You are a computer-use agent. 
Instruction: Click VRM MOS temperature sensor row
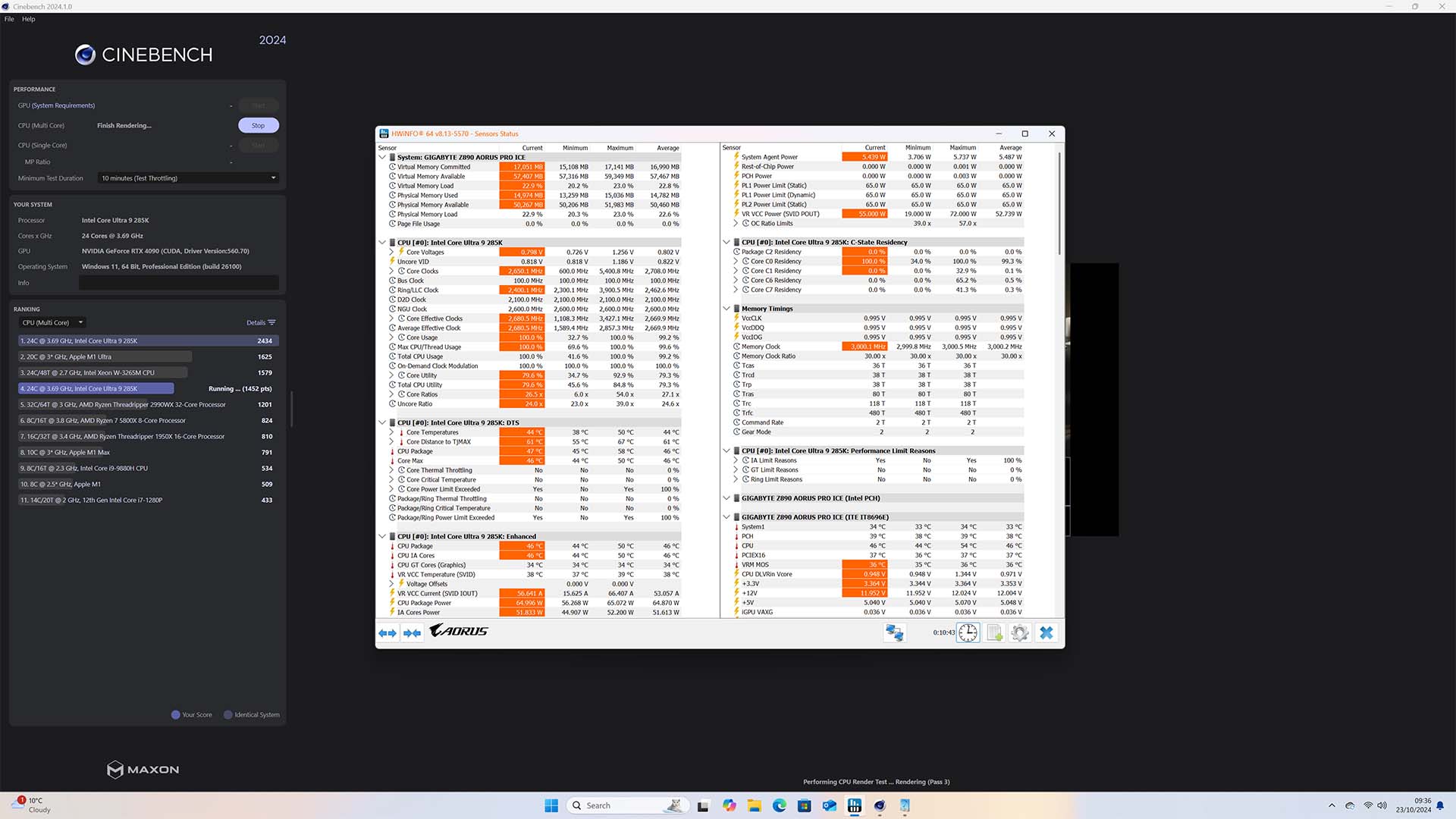coord(878,565)
